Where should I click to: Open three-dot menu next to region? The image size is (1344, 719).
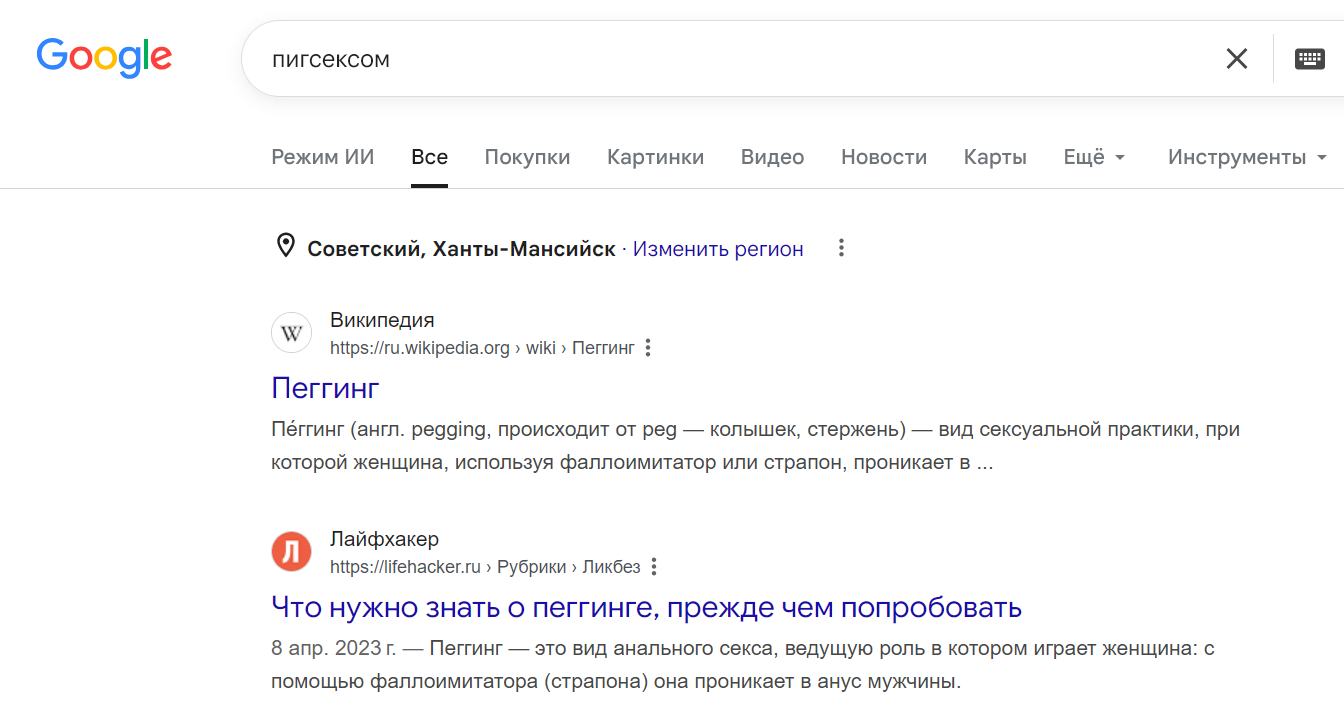pyautogui.click(x=841, y=248)
